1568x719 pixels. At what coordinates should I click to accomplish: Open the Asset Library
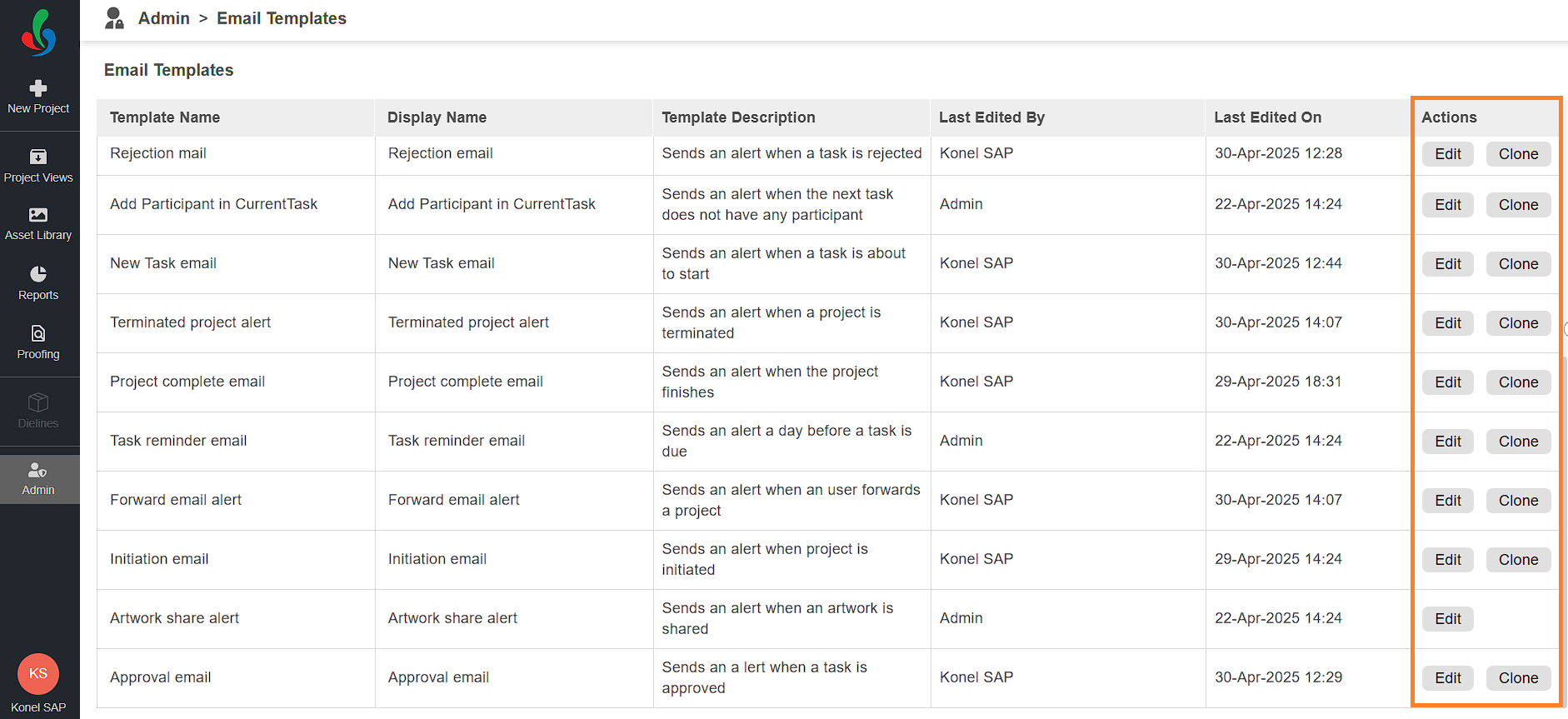pos(38,224)
